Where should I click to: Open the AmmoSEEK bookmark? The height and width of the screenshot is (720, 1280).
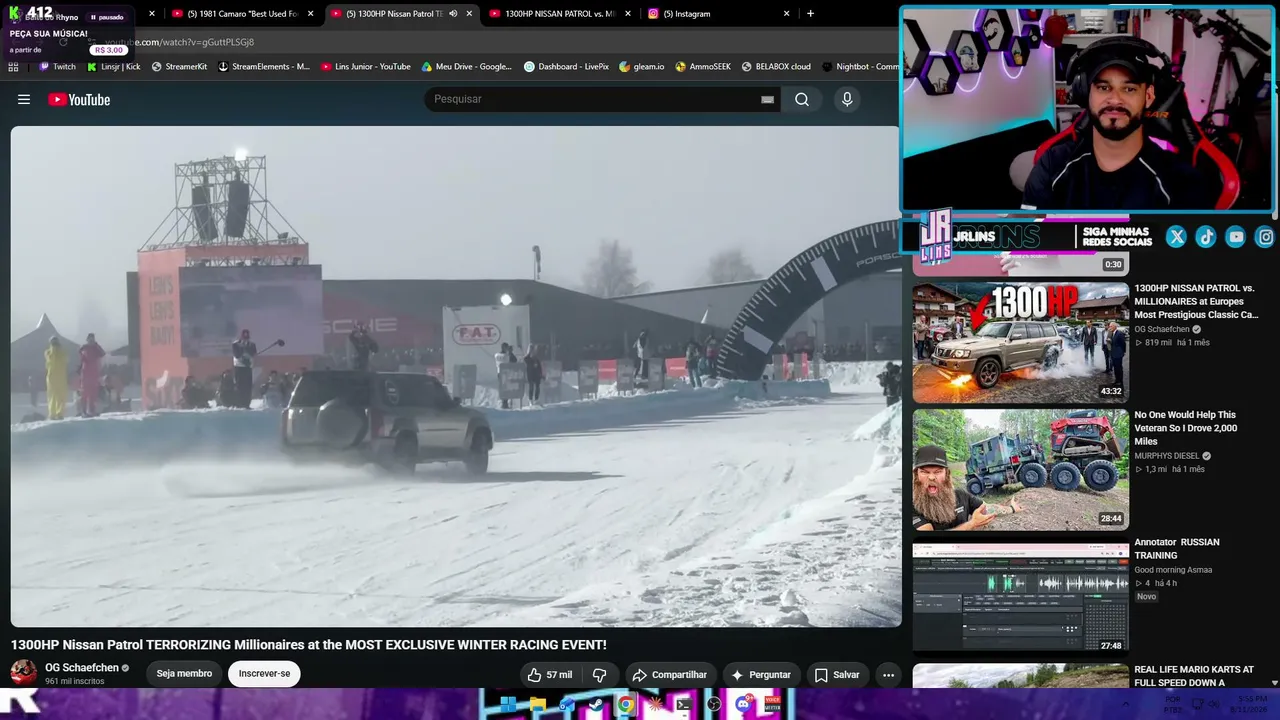click(703, 67)
